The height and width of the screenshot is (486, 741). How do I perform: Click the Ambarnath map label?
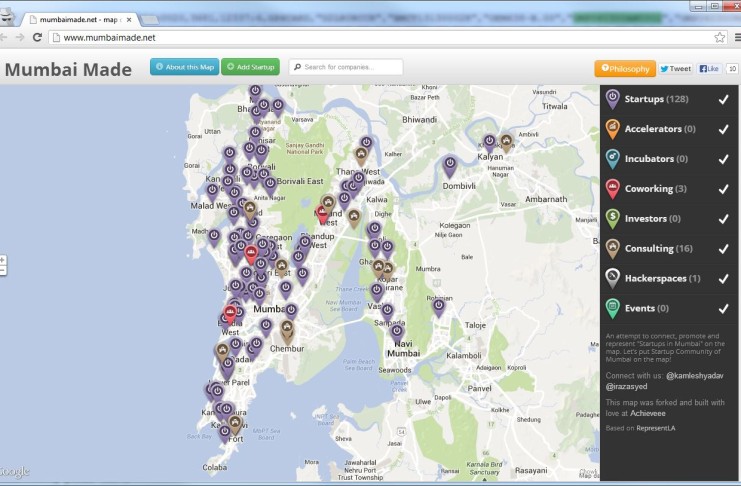pyautogui.click(x=546, y=199)
